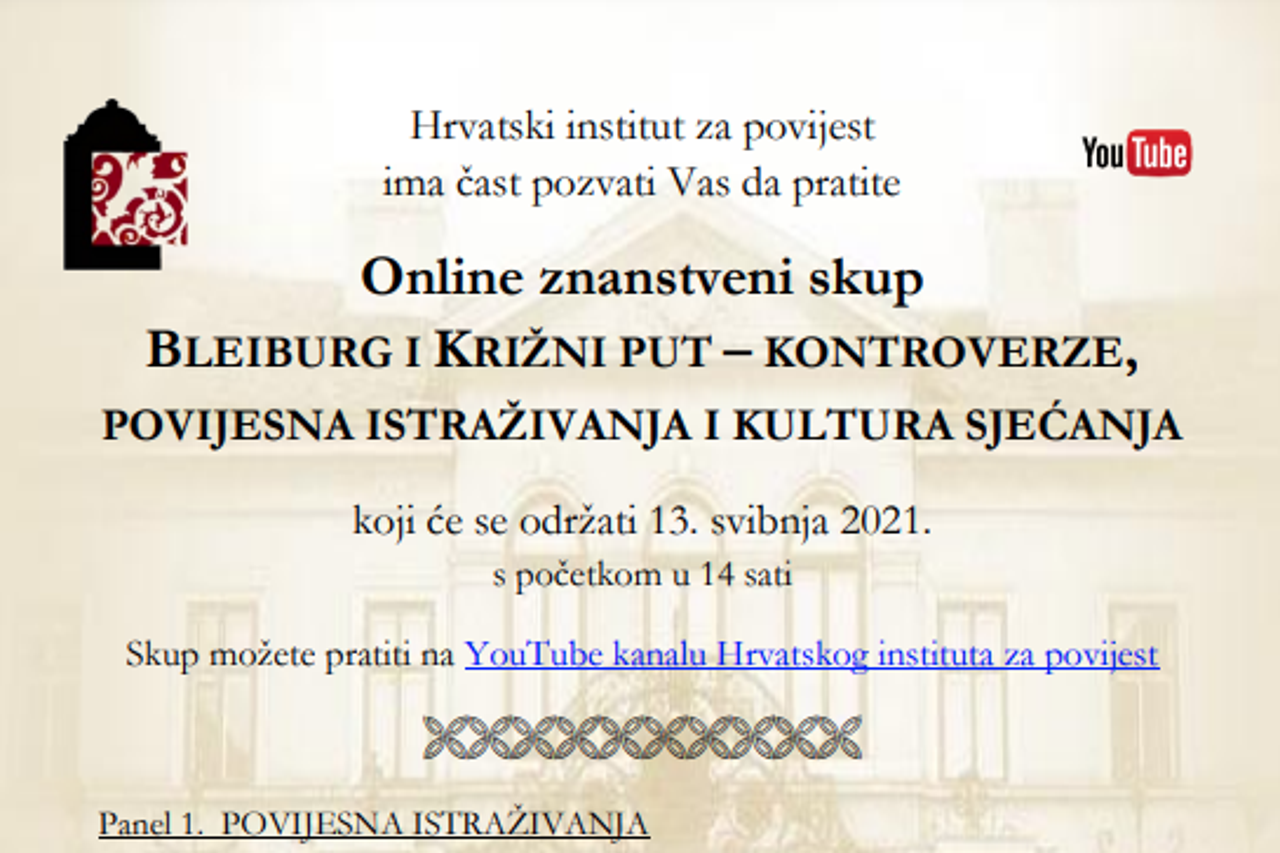The height and width of the screenshot is (853, 1280).
Task: Click the decorative braided divider ornament
Action: pyautogui.click(x=642, y=736)
